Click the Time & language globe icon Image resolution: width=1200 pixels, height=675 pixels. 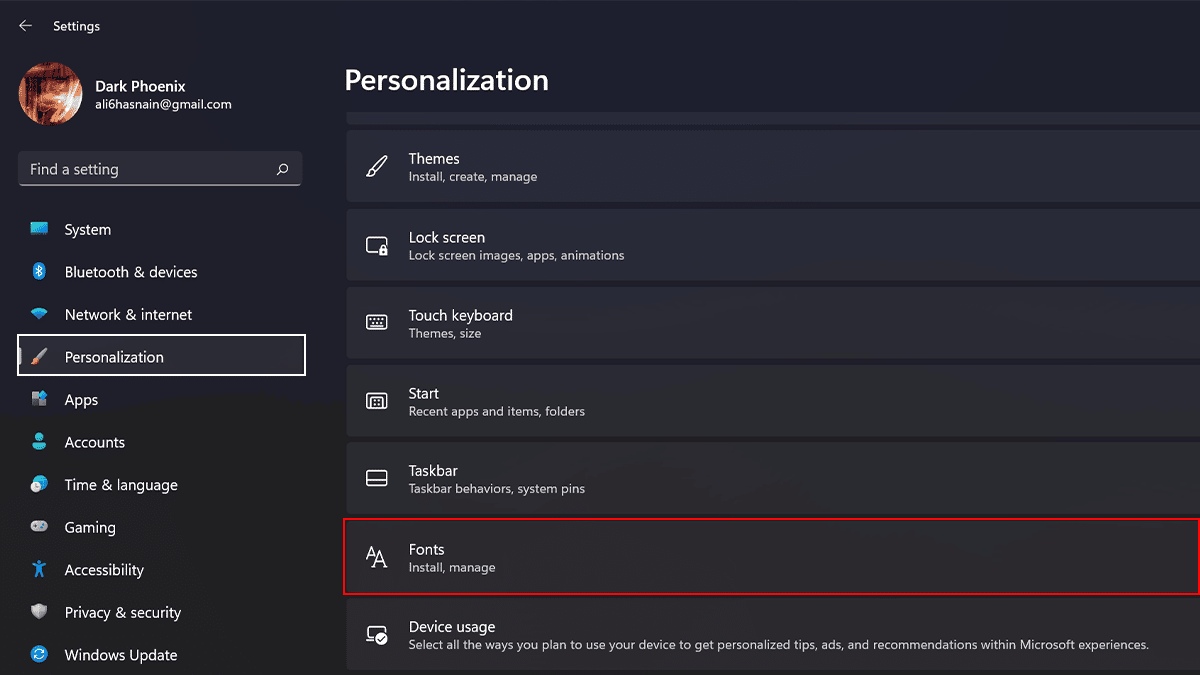point(39,484)
